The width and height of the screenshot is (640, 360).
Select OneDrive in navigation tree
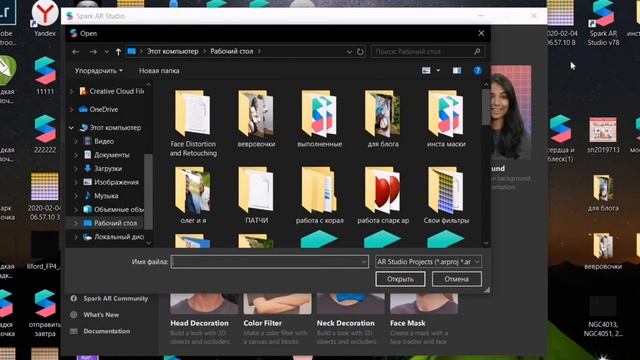click(98, 109)
